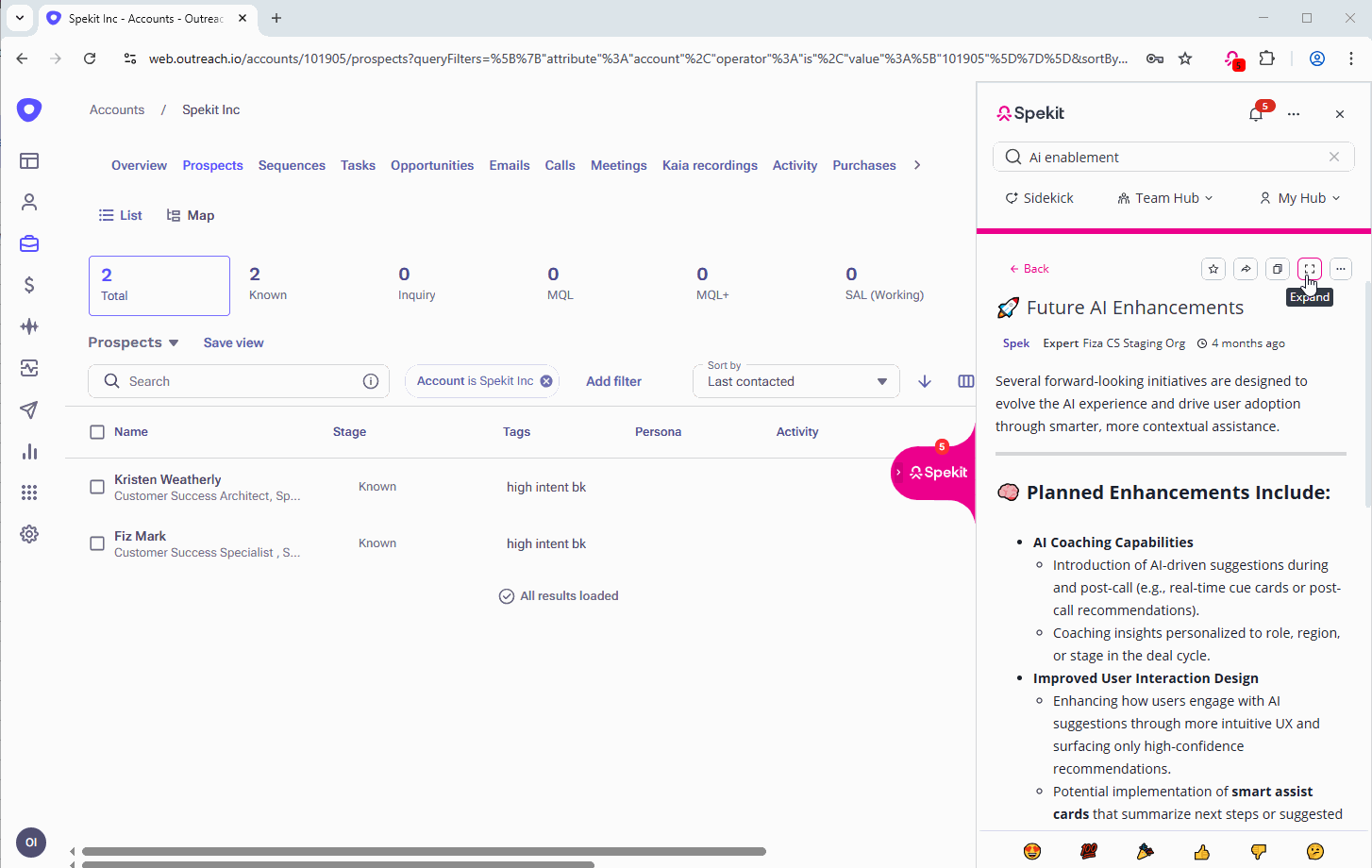Click the Spekit search box
The image size is (1372, 868).
1173,157
